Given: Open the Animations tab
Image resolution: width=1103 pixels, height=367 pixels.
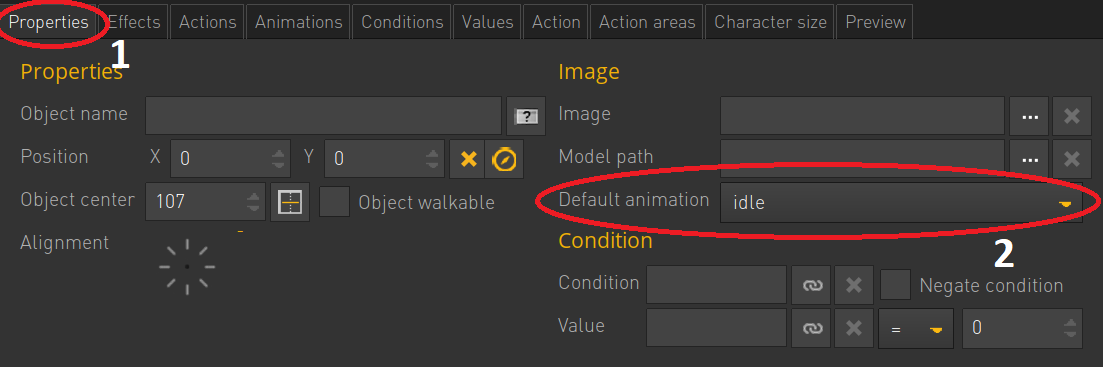Looking at the screenshot, I should [x=298, y=22].
